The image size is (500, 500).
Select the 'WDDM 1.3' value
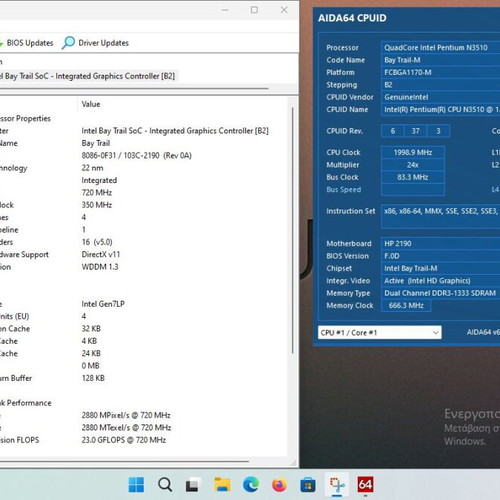pyautogui.click(x=100, y=267)
